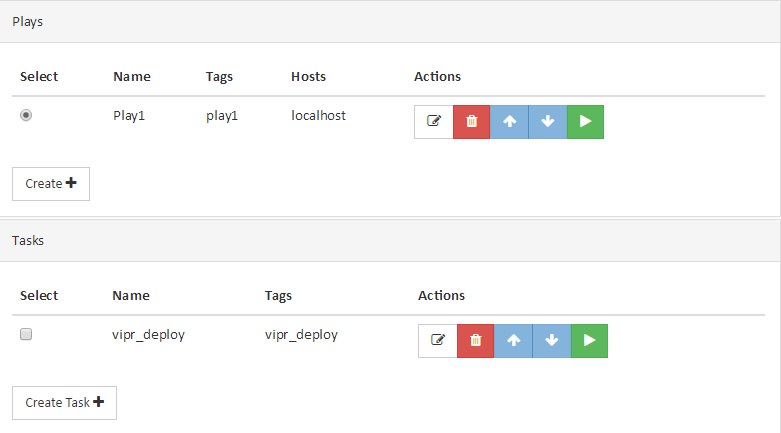
Task: Run the vipr_deploy task
Action: tap(589, 341)
